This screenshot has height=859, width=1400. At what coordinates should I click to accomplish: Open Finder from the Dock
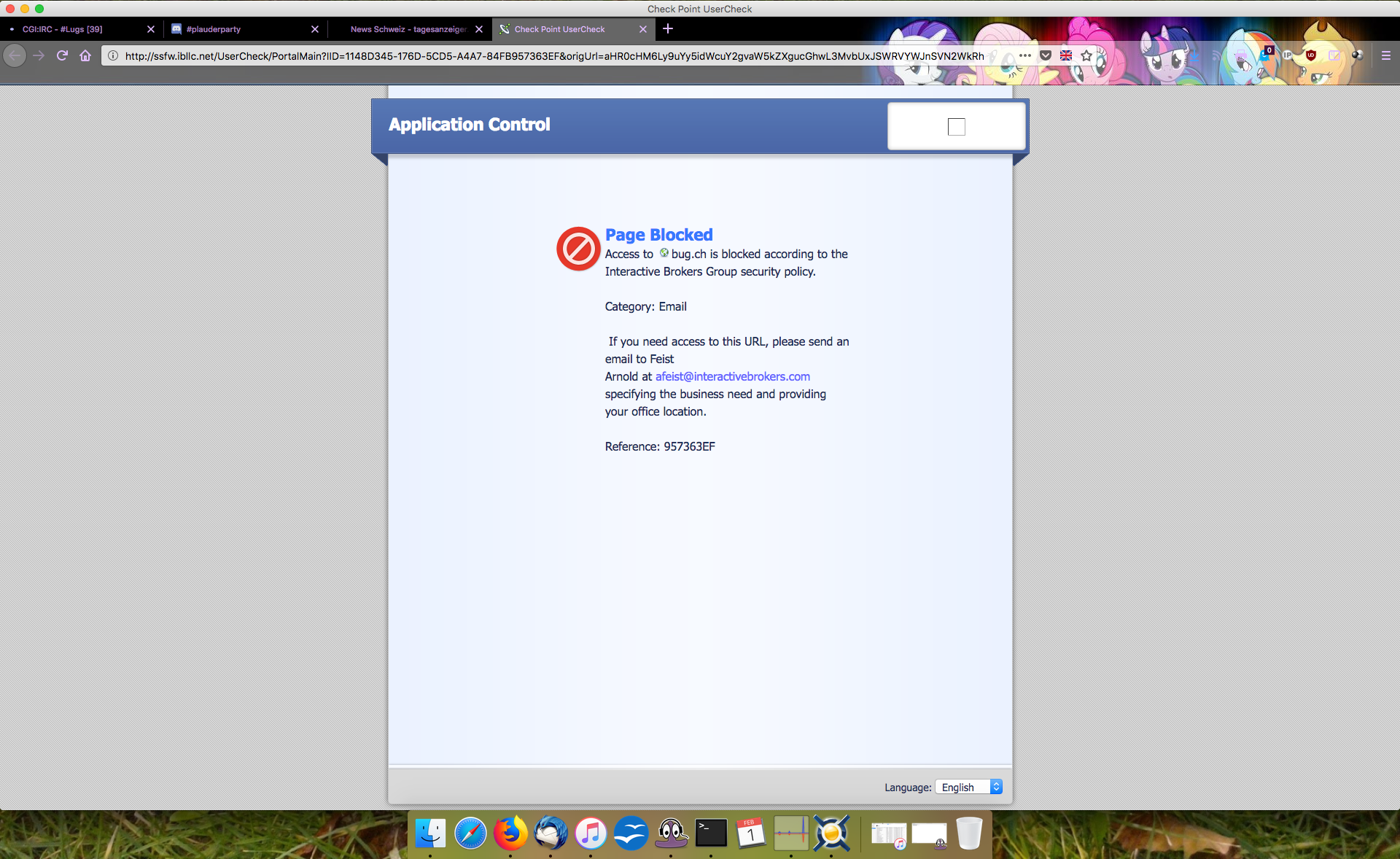click(x=430, y=833)
